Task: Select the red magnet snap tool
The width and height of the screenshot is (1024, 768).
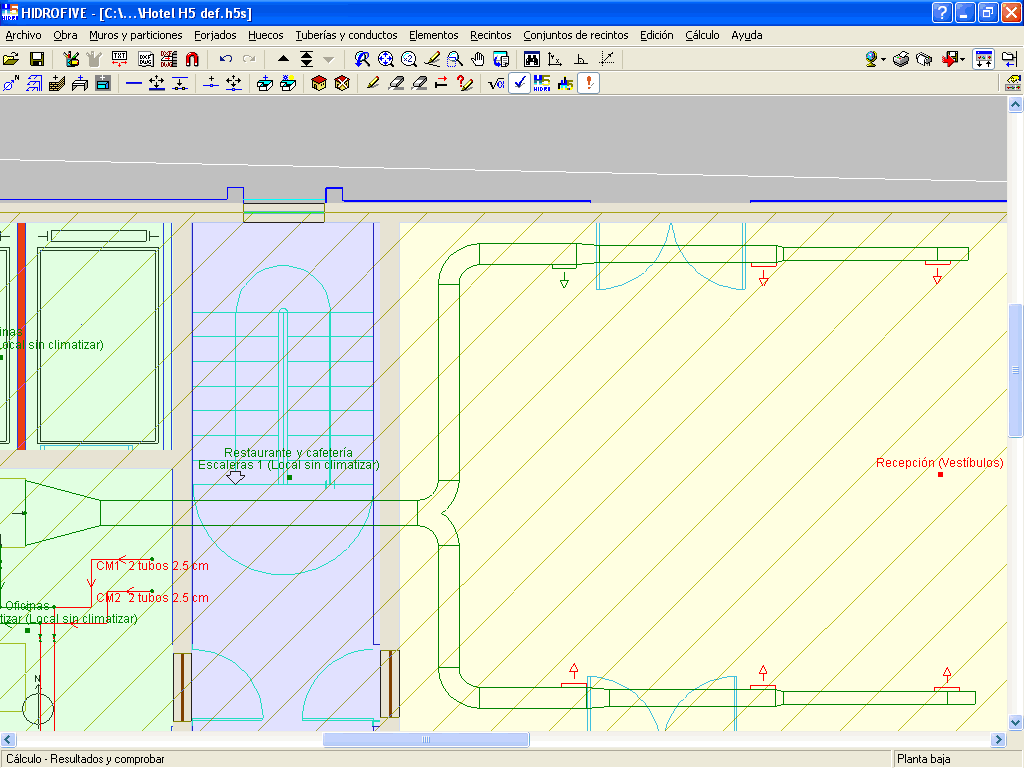Action: pyautogui.click(x=192, y=59)
